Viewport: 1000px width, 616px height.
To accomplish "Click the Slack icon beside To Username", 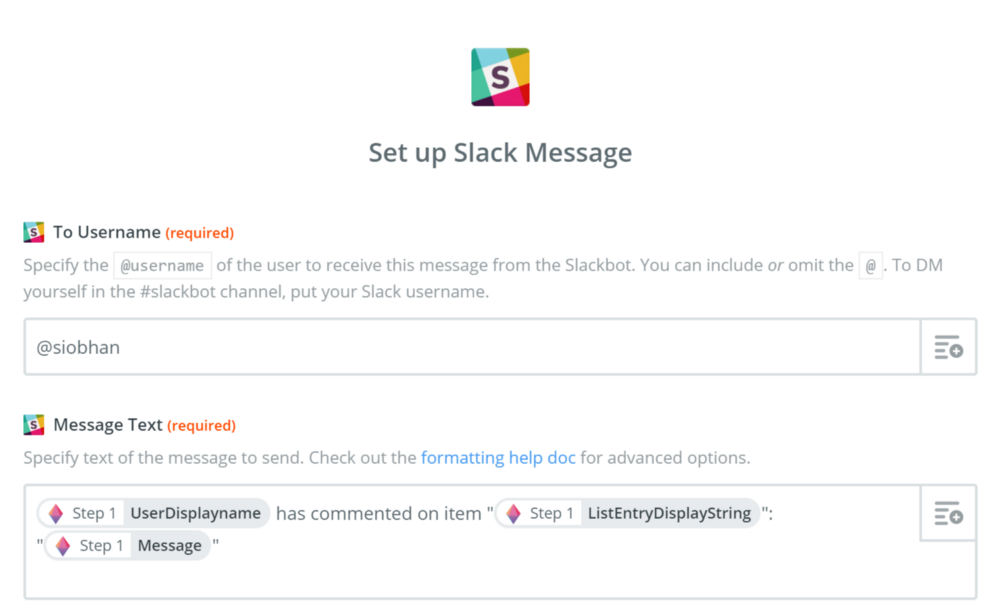I will (34, 232).
